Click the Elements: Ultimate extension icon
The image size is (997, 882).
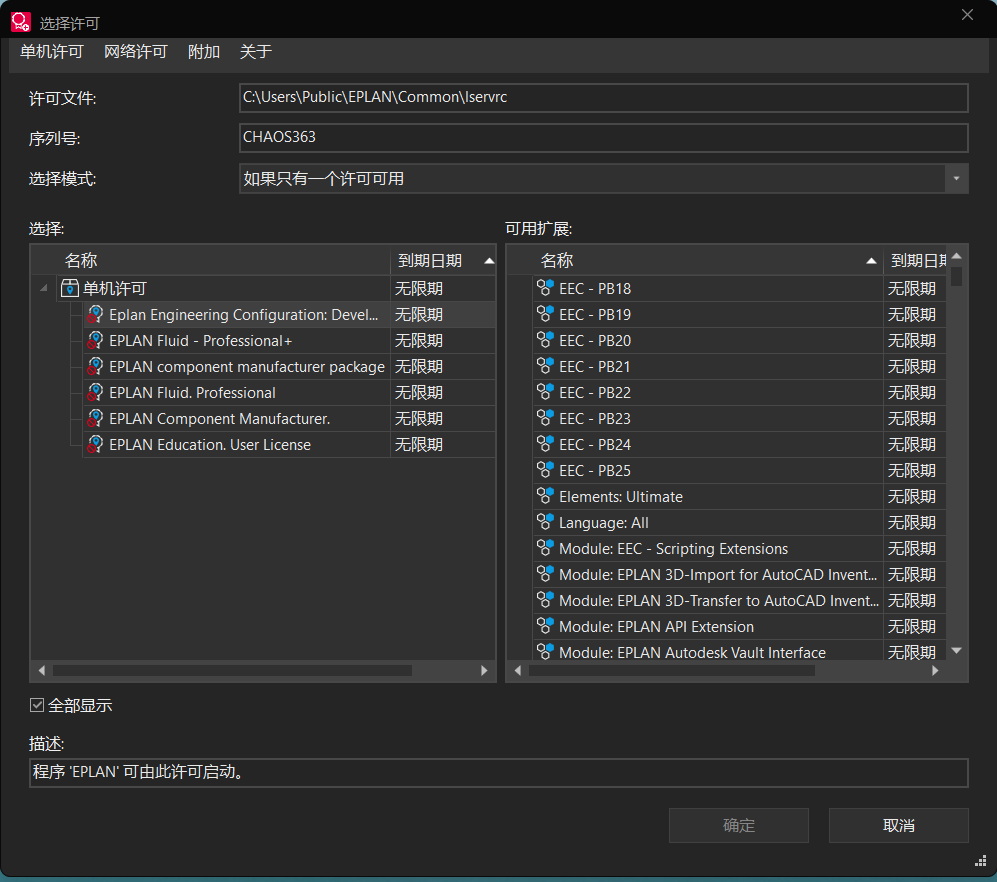[545, 497]
